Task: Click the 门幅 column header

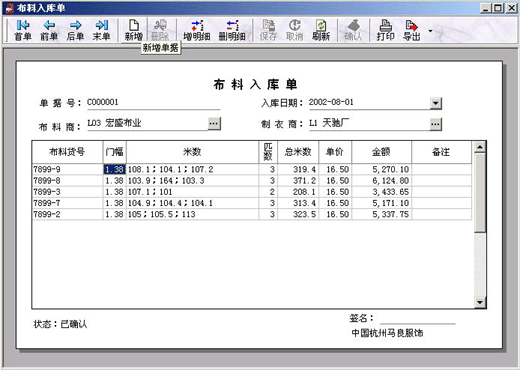Action: 115,152
